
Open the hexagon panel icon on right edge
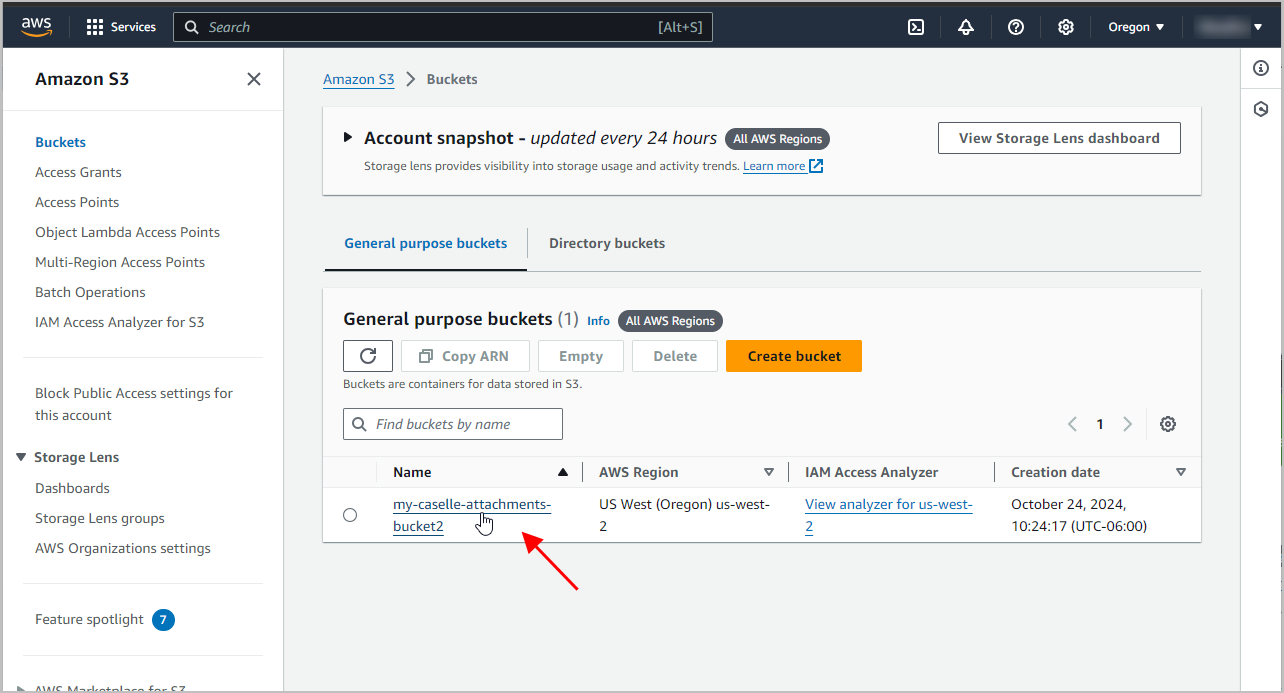pos(1261,109)
